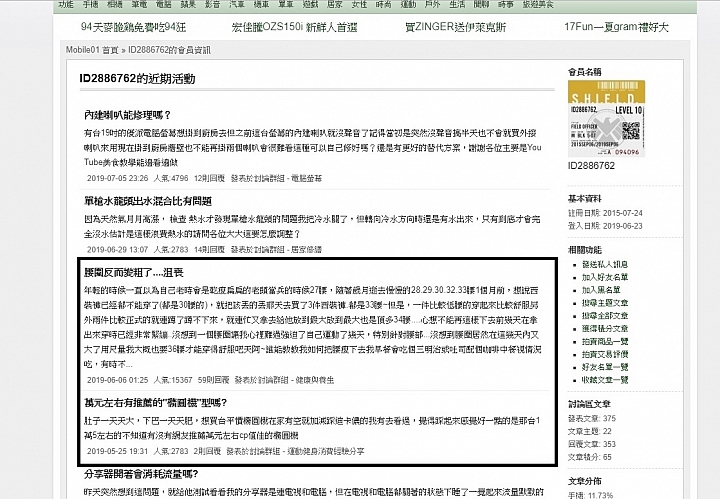
Task: Open the 蘋果 category in top navigation
Action: [188, 4]
